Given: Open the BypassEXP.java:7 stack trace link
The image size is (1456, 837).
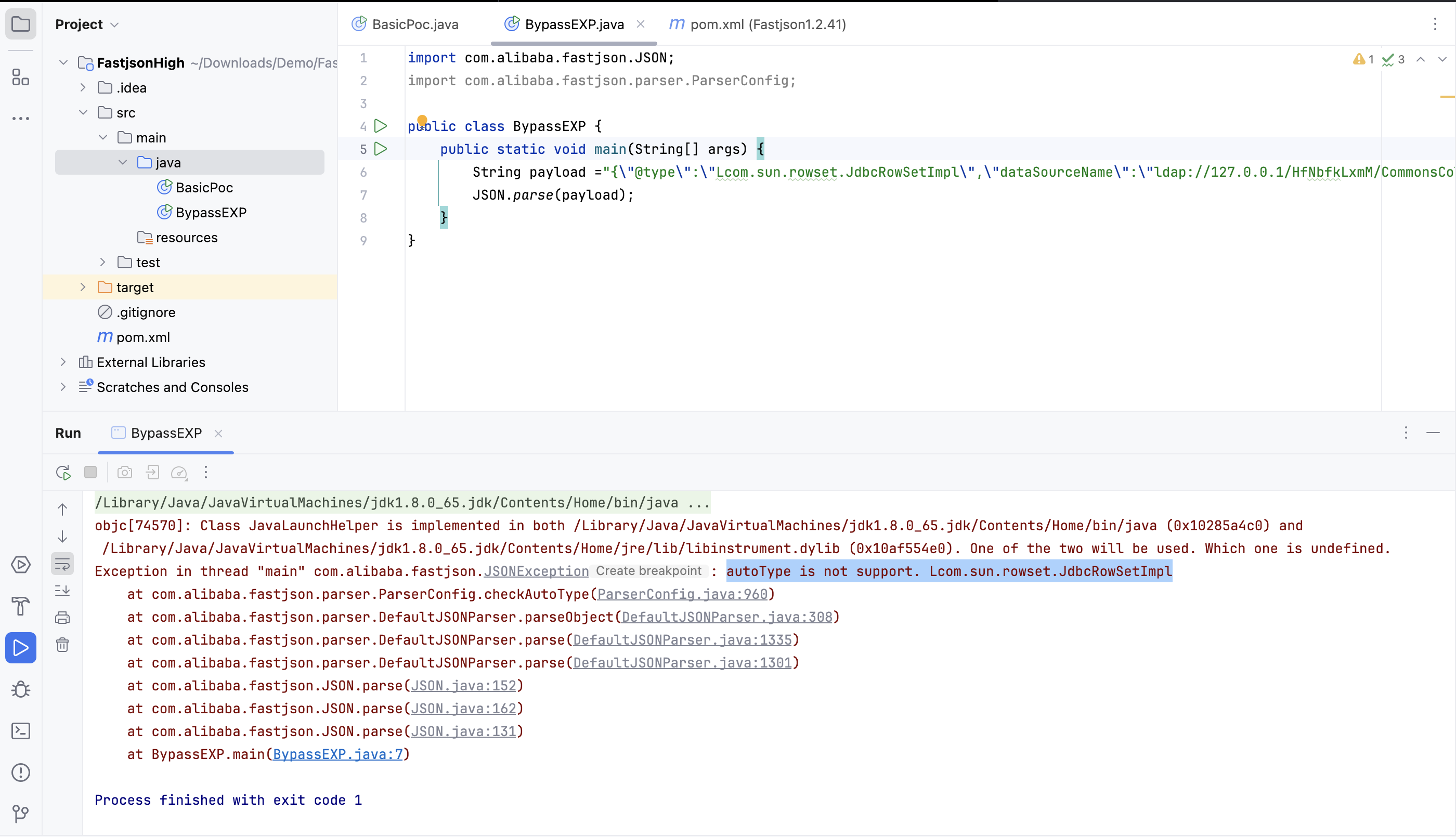Looking at the screenshot, I should (x=337, y=754).
